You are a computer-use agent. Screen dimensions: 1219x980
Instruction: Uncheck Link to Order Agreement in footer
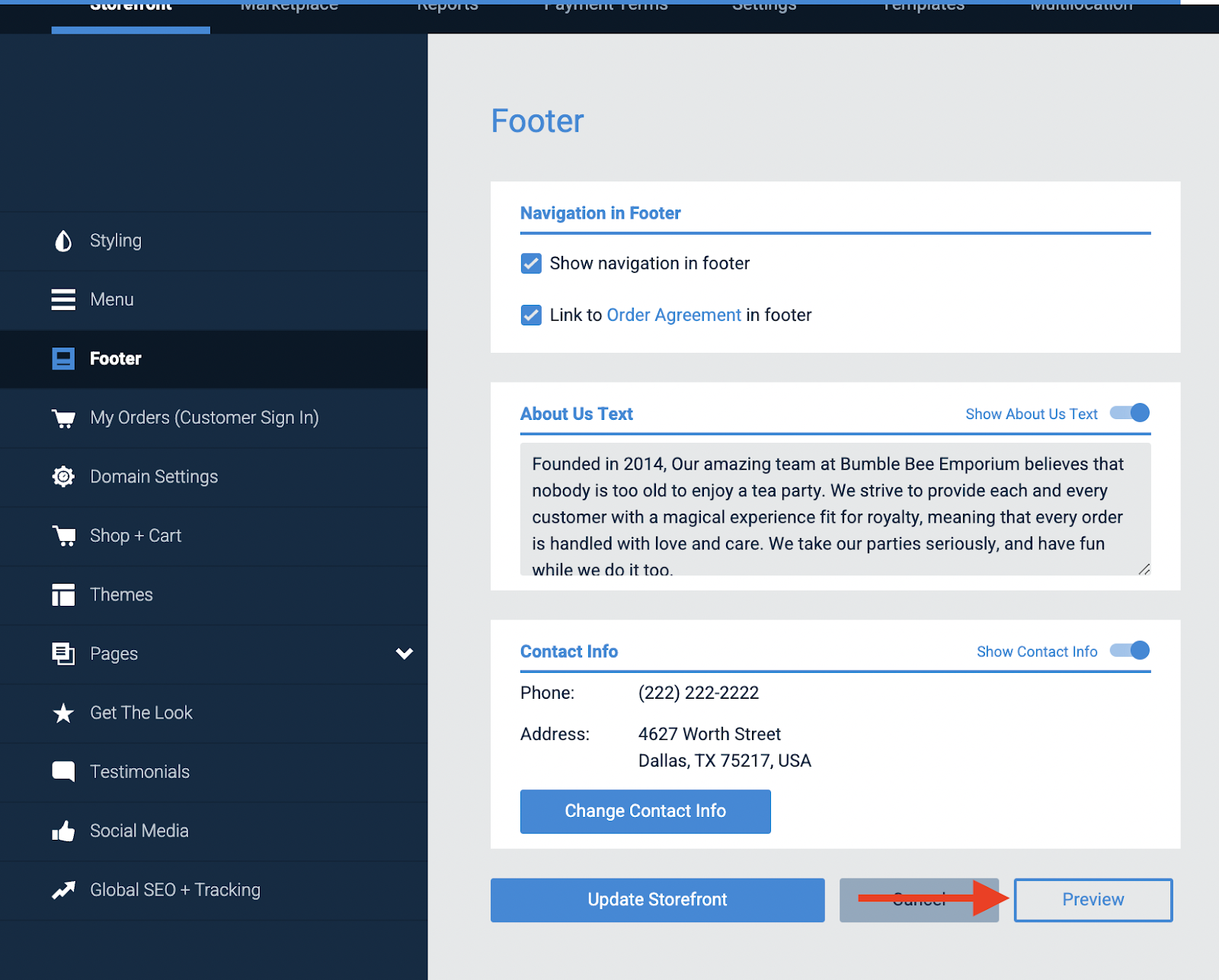pyautogui.click(x=530, y=315)
